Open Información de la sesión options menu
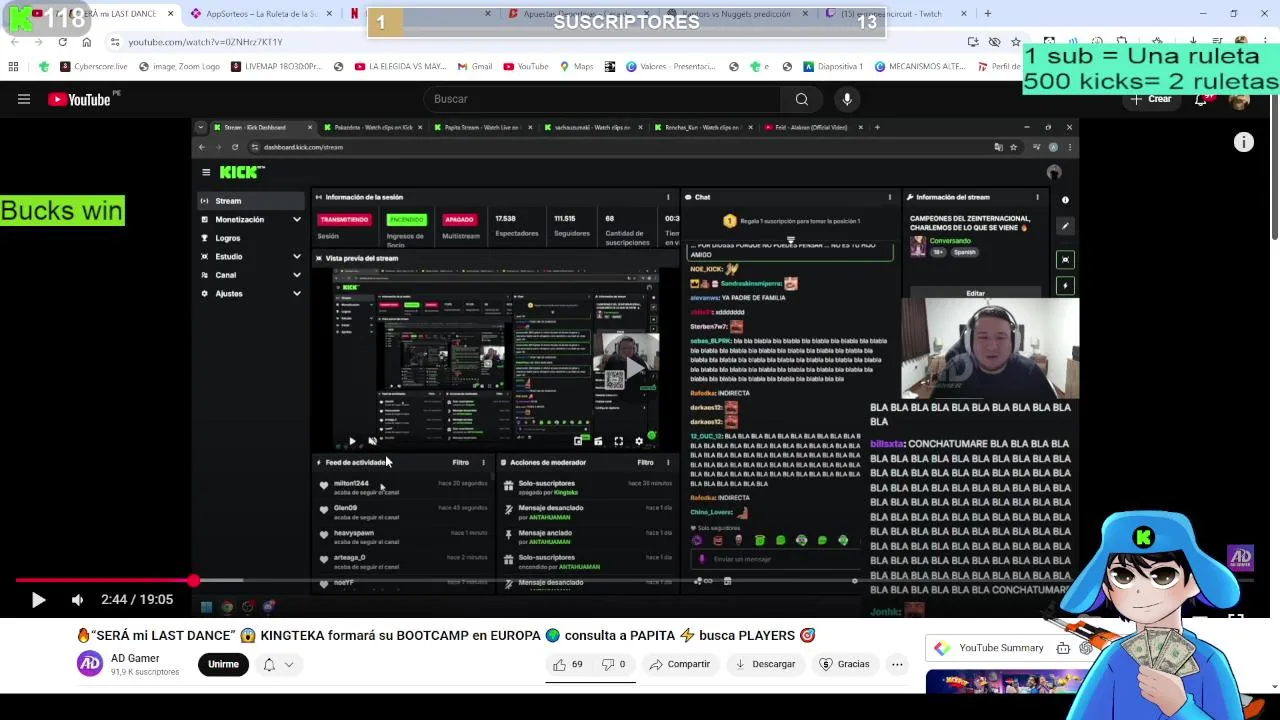The image size is (1280, 720). (668, 197)
